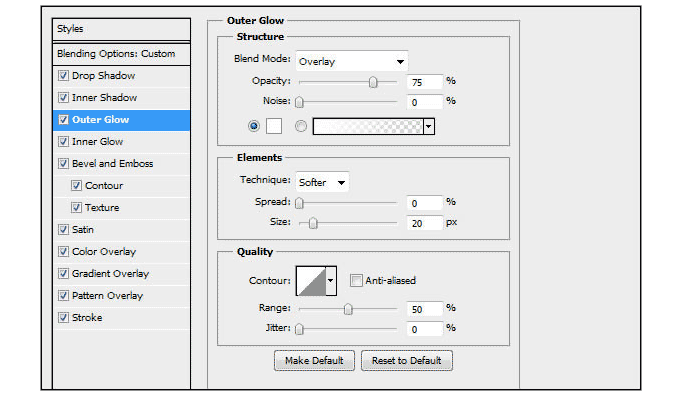Open the Contour picker arrow

tap(331, 281)
